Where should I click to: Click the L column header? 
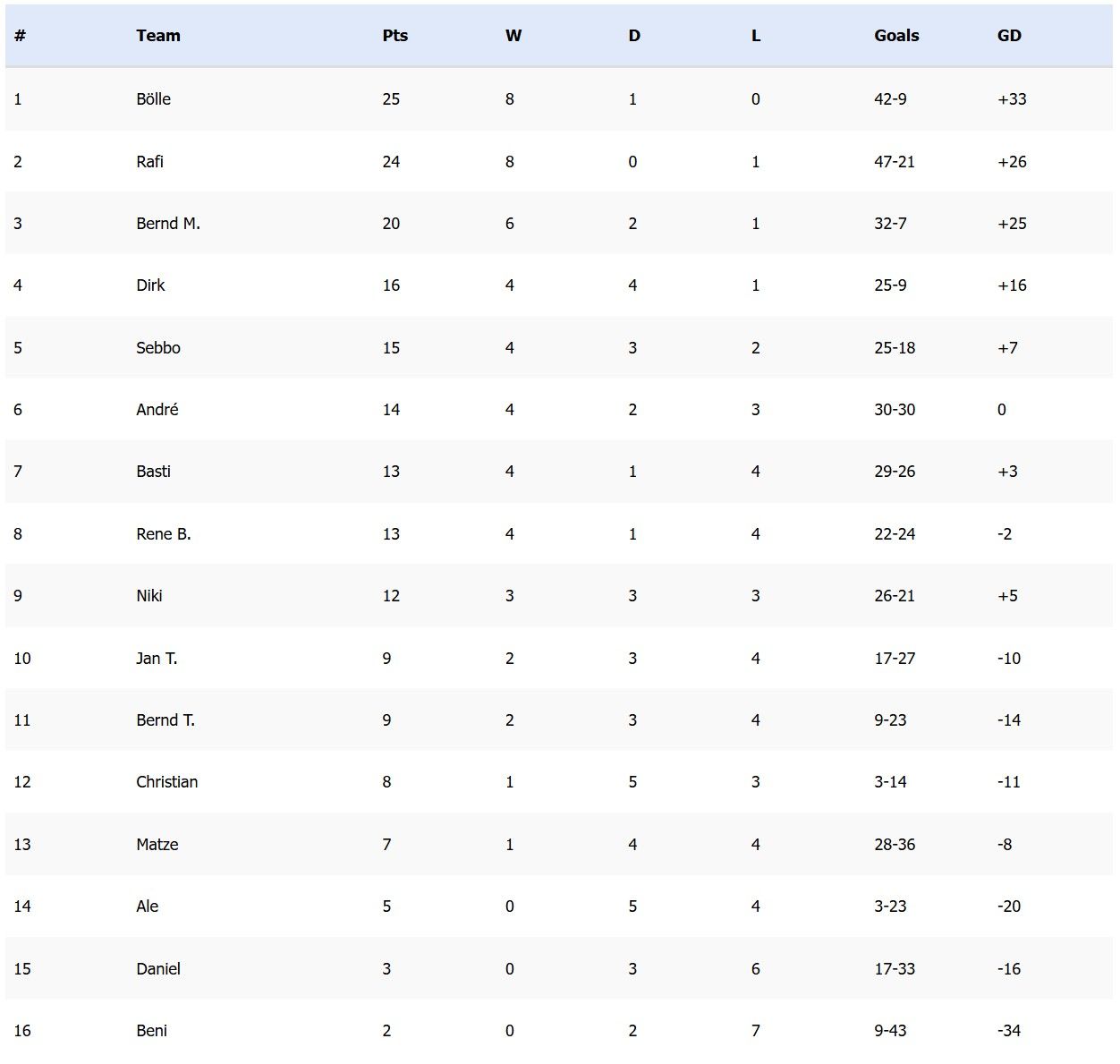click(756, 36)
